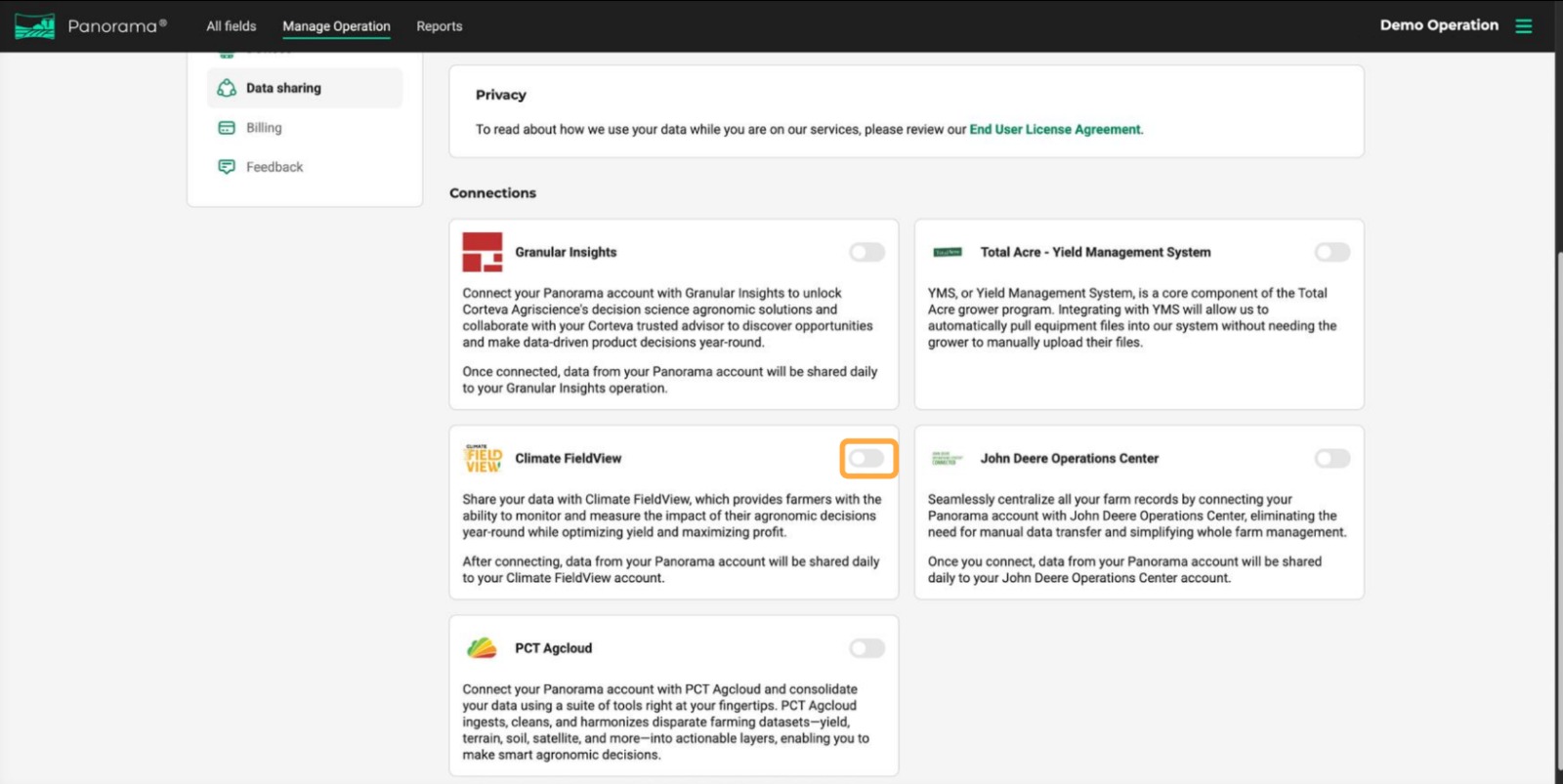The width and height of the screenshot is (1563, 784).
Task: Open the End User License Agreement link
Action: tap(1054, 129)
